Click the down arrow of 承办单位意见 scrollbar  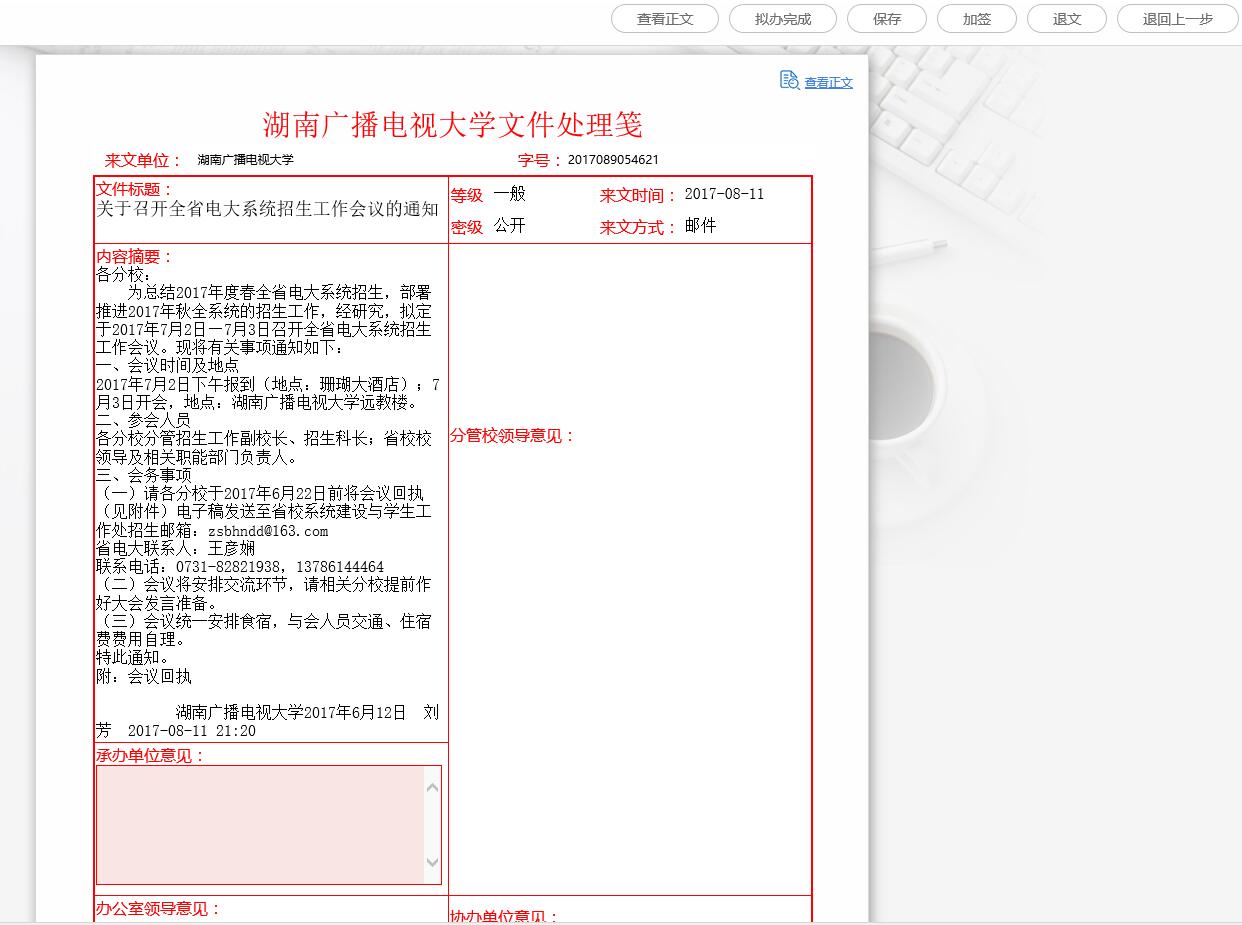click(433, 863)
